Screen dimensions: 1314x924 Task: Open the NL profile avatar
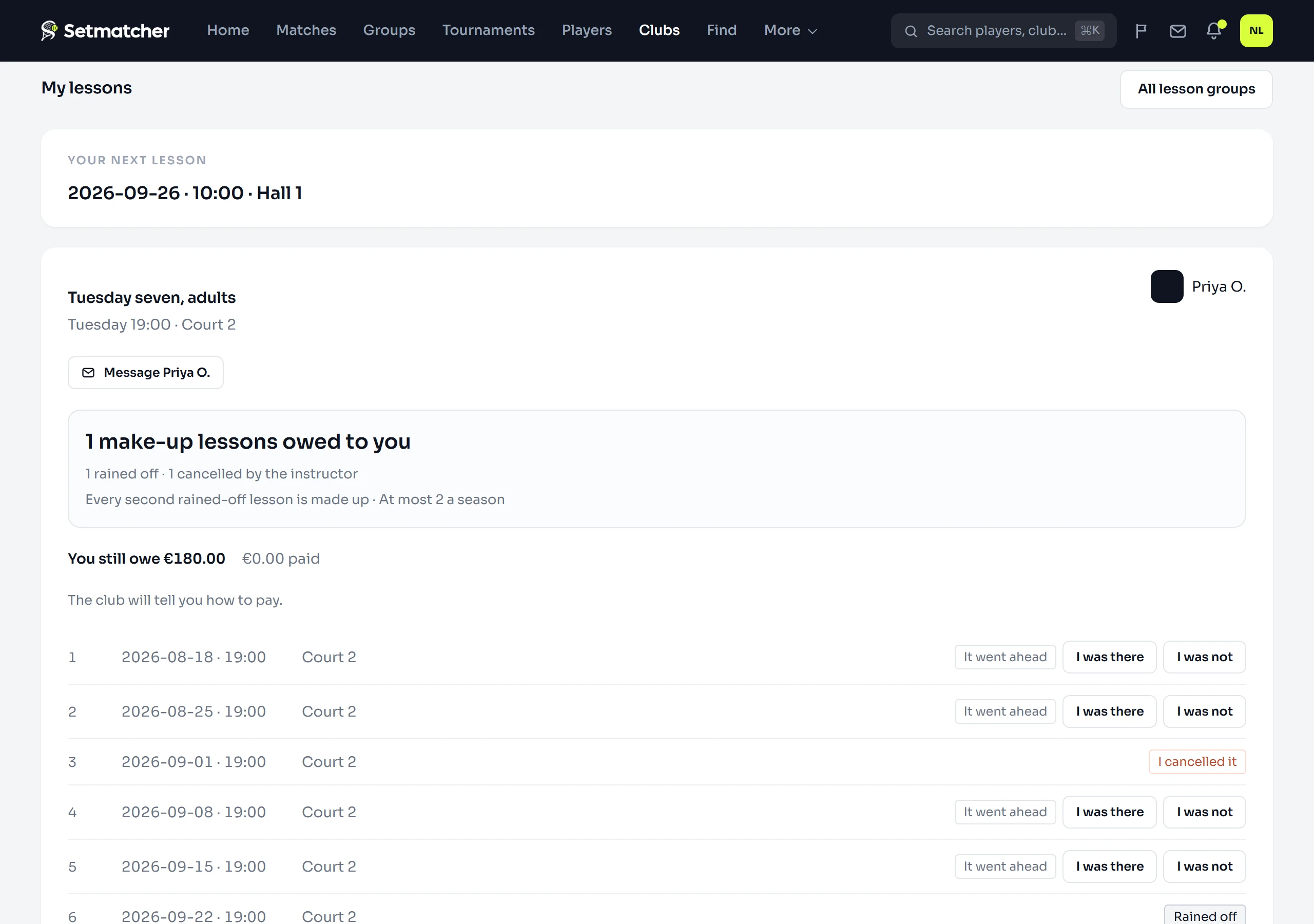click(x=1255, y=31)
